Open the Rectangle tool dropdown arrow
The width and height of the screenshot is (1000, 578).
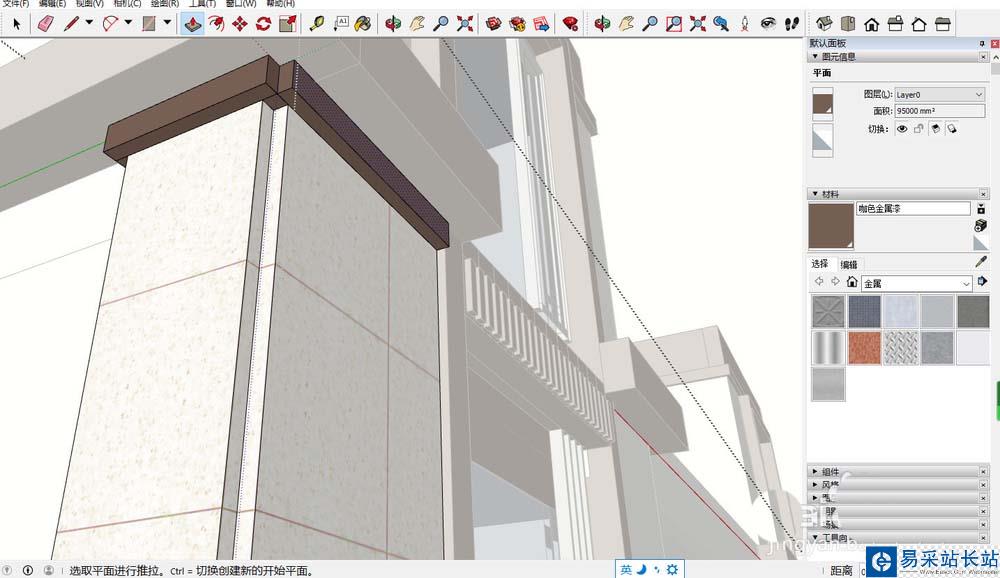167,23
